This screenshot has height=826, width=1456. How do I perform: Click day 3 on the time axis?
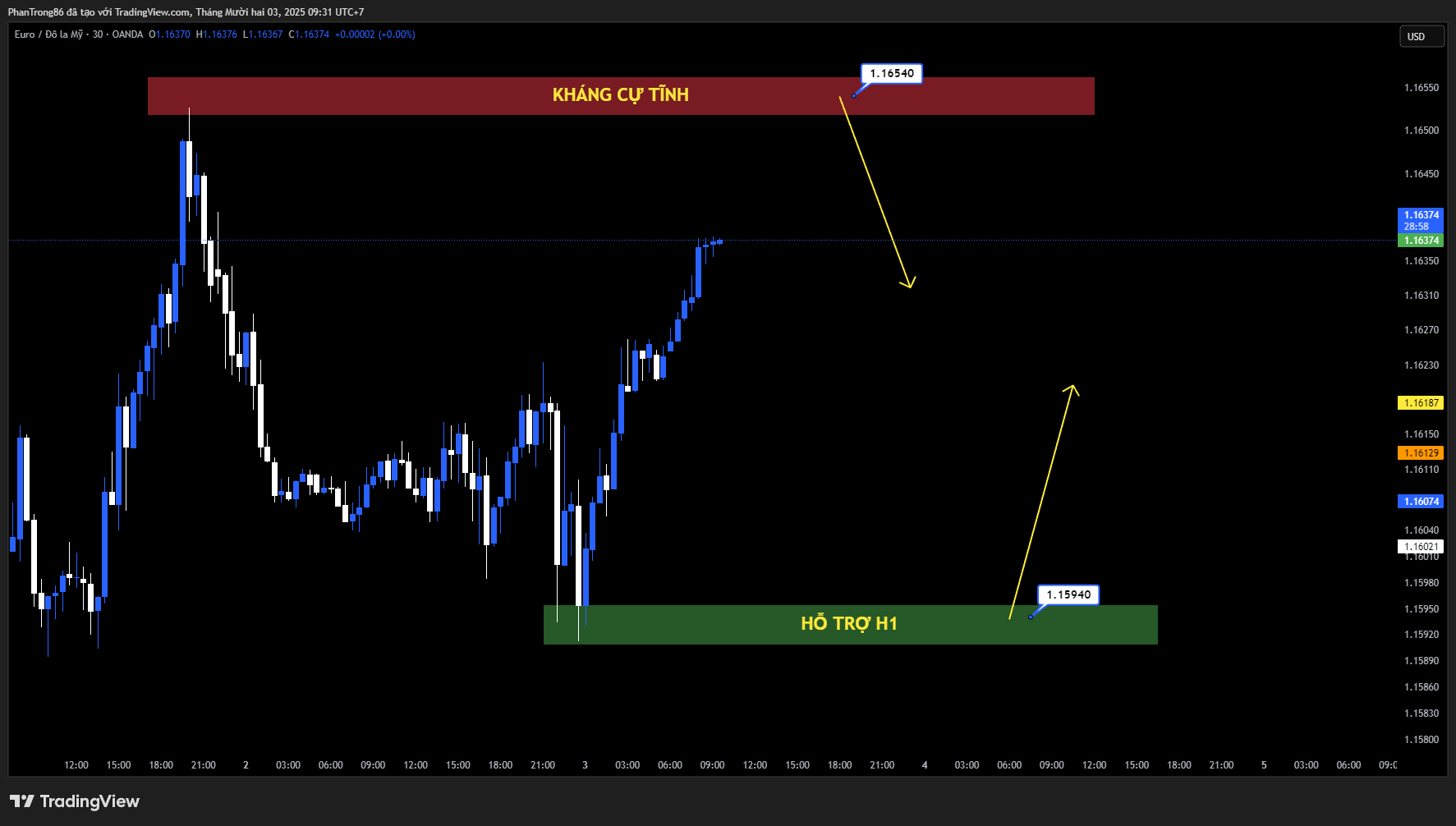click(585, 765)
